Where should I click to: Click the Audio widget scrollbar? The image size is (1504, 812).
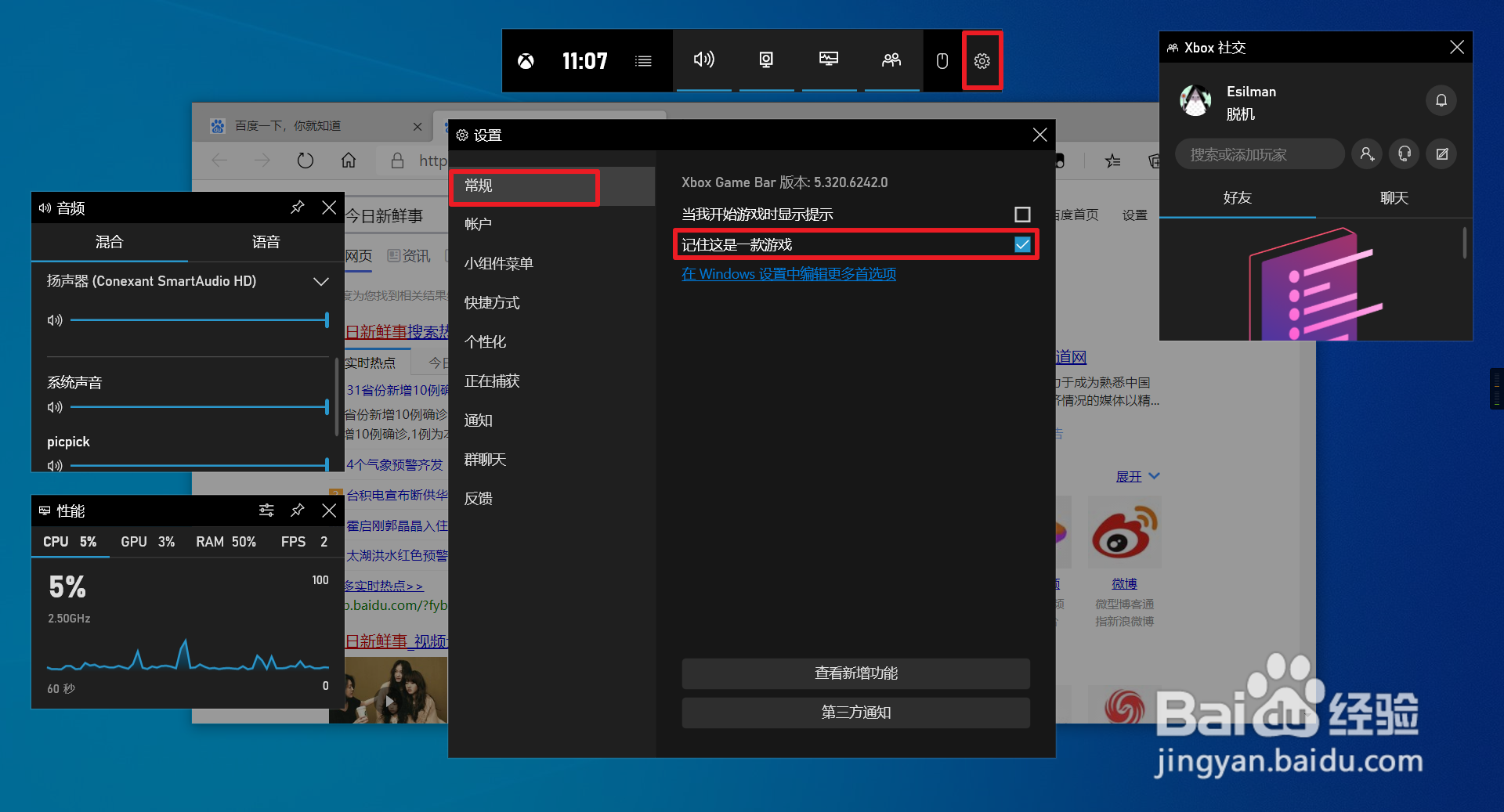337,395
